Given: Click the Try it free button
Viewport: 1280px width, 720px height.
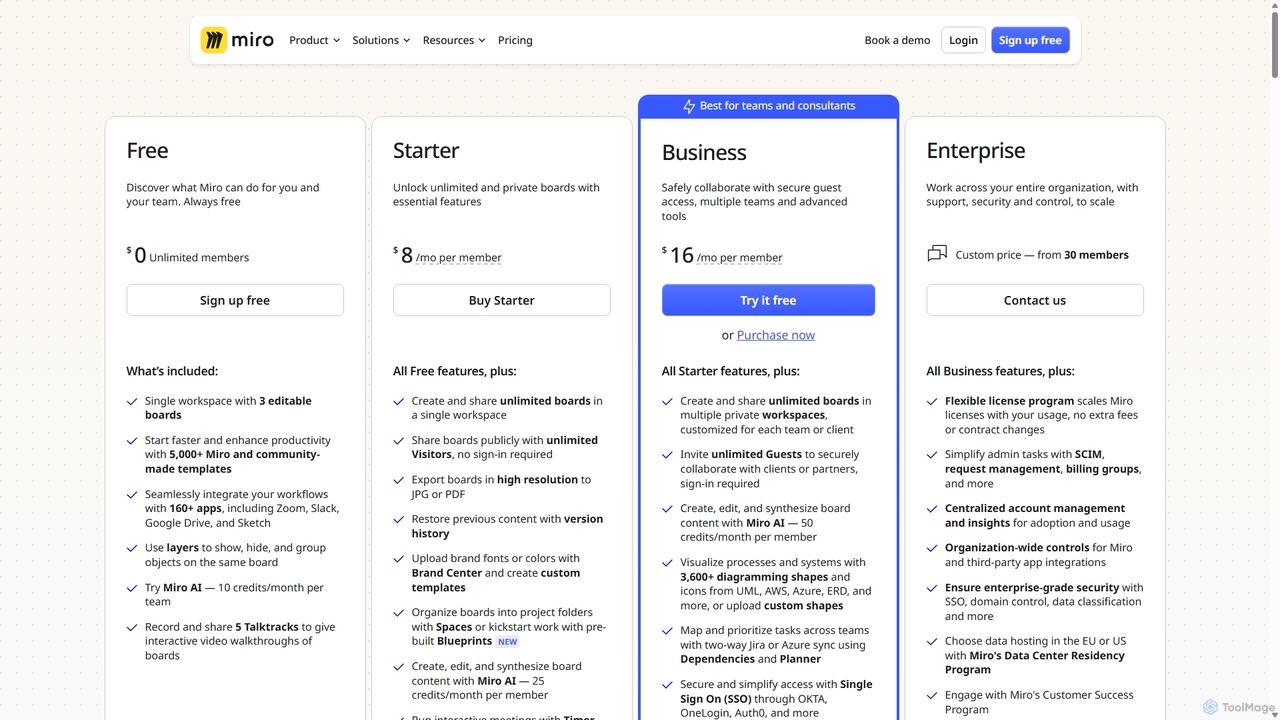Looking at the screenshot, I should (x=768, y=300).
